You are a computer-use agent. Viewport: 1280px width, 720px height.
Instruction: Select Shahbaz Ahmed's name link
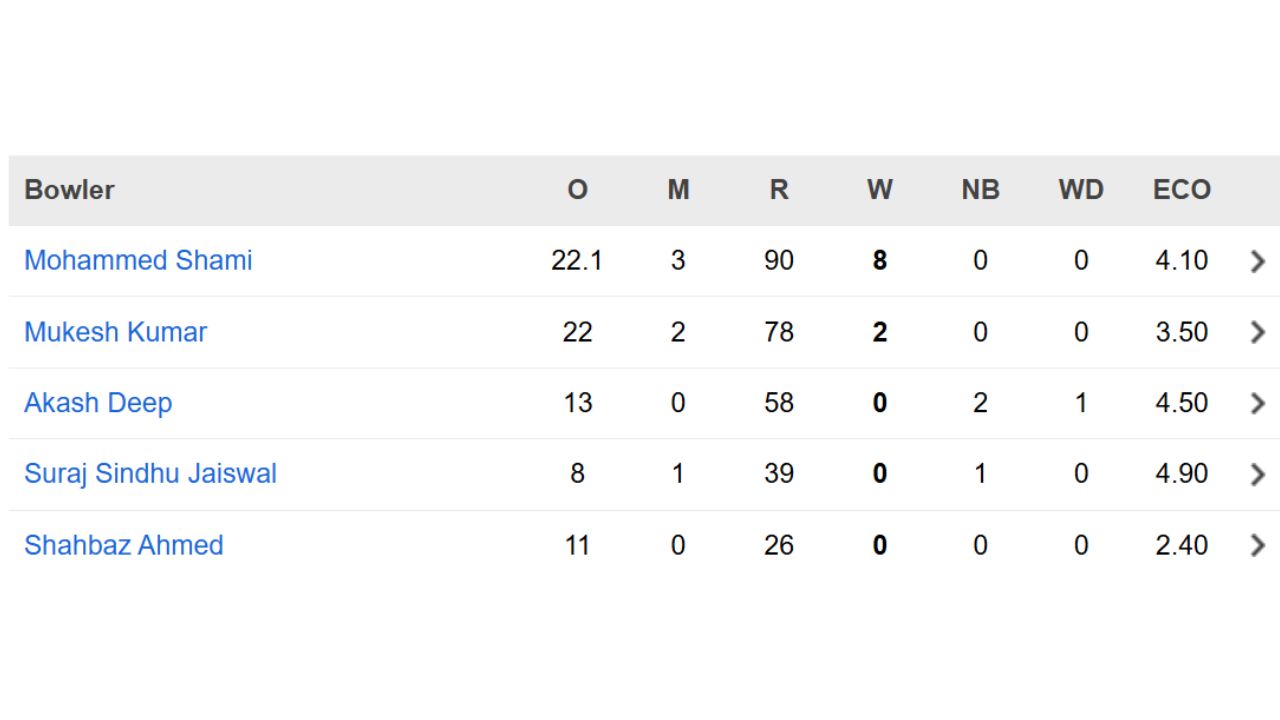[x=123, y=545]
